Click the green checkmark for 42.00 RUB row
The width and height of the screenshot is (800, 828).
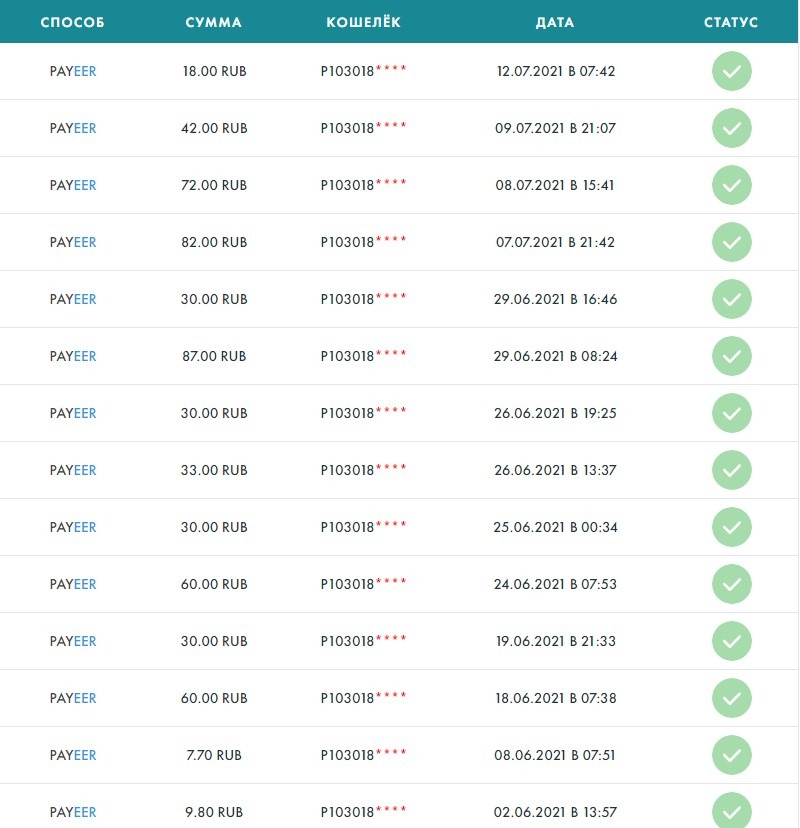(x=731, y=128)
